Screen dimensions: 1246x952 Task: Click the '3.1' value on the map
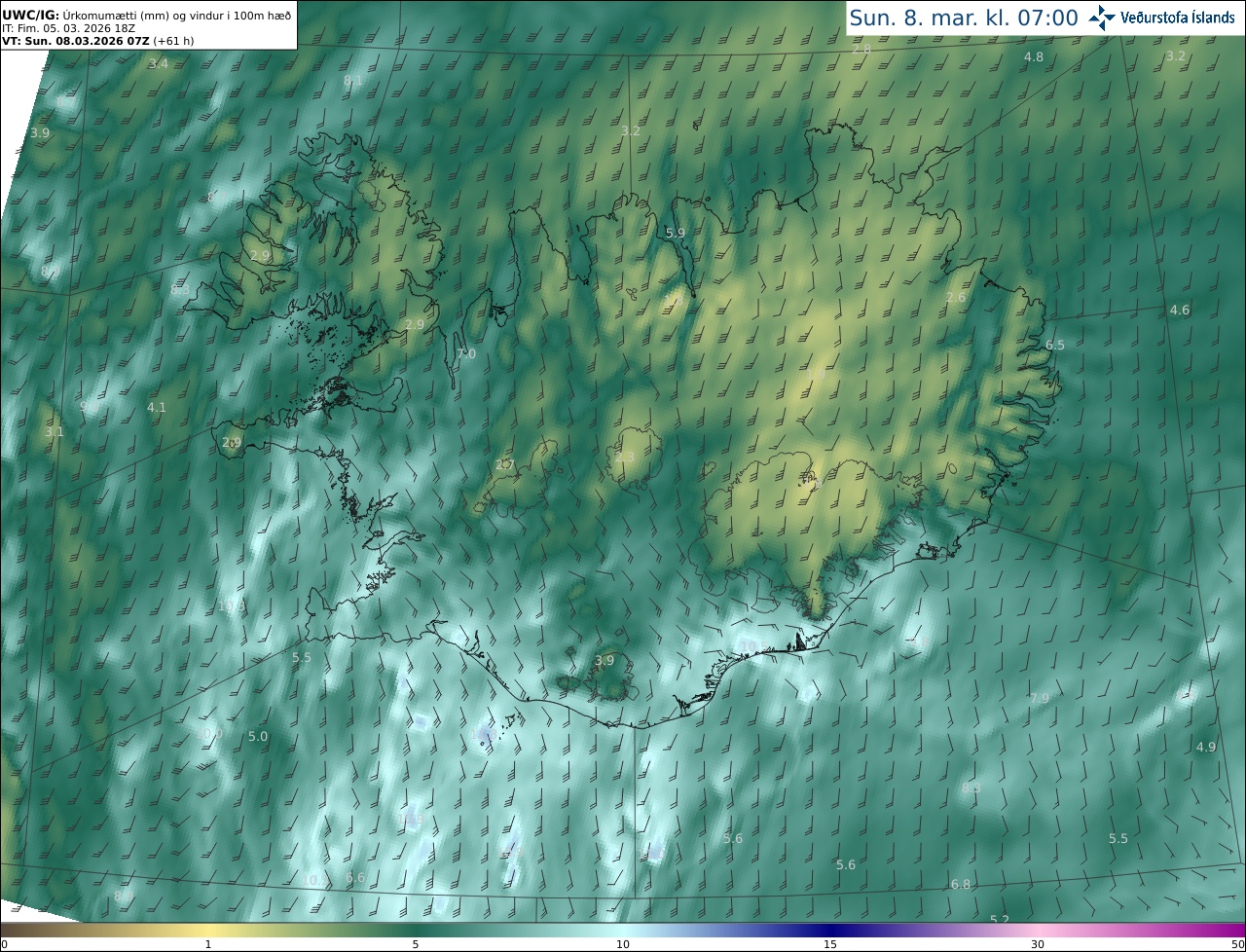(55, 432)
